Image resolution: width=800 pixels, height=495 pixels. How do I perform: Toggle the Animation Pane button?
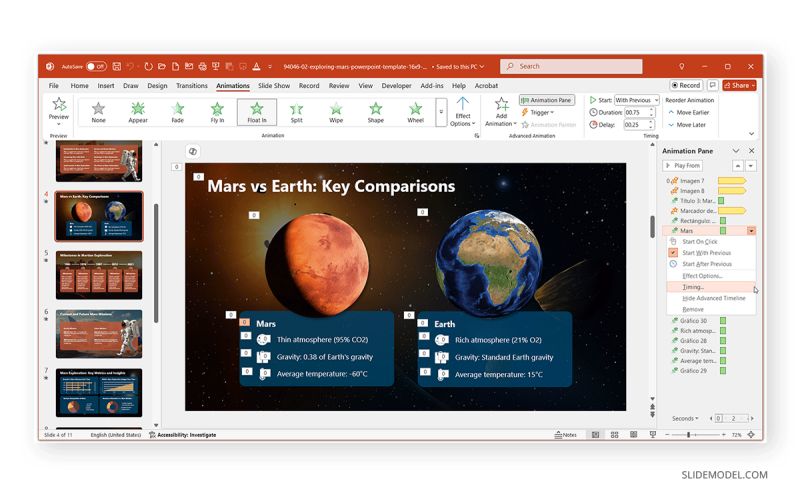click(546, 100)
